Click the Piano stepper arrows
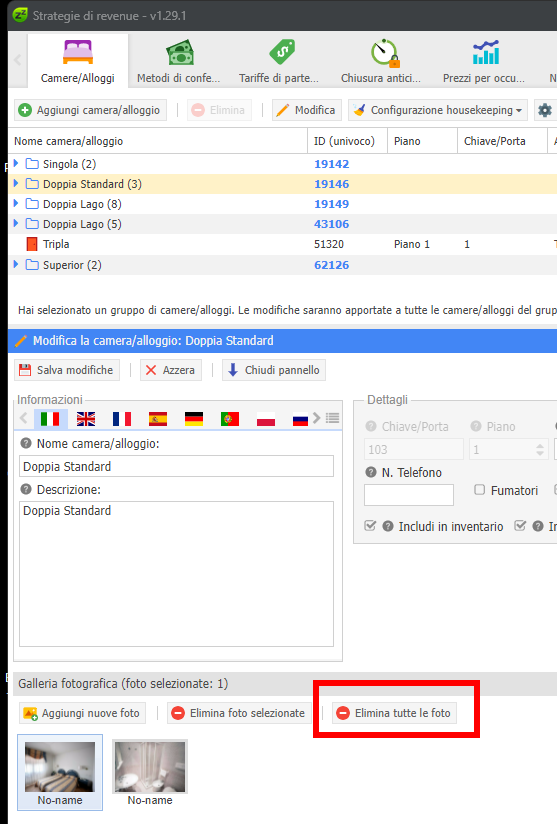 [540, 449]
